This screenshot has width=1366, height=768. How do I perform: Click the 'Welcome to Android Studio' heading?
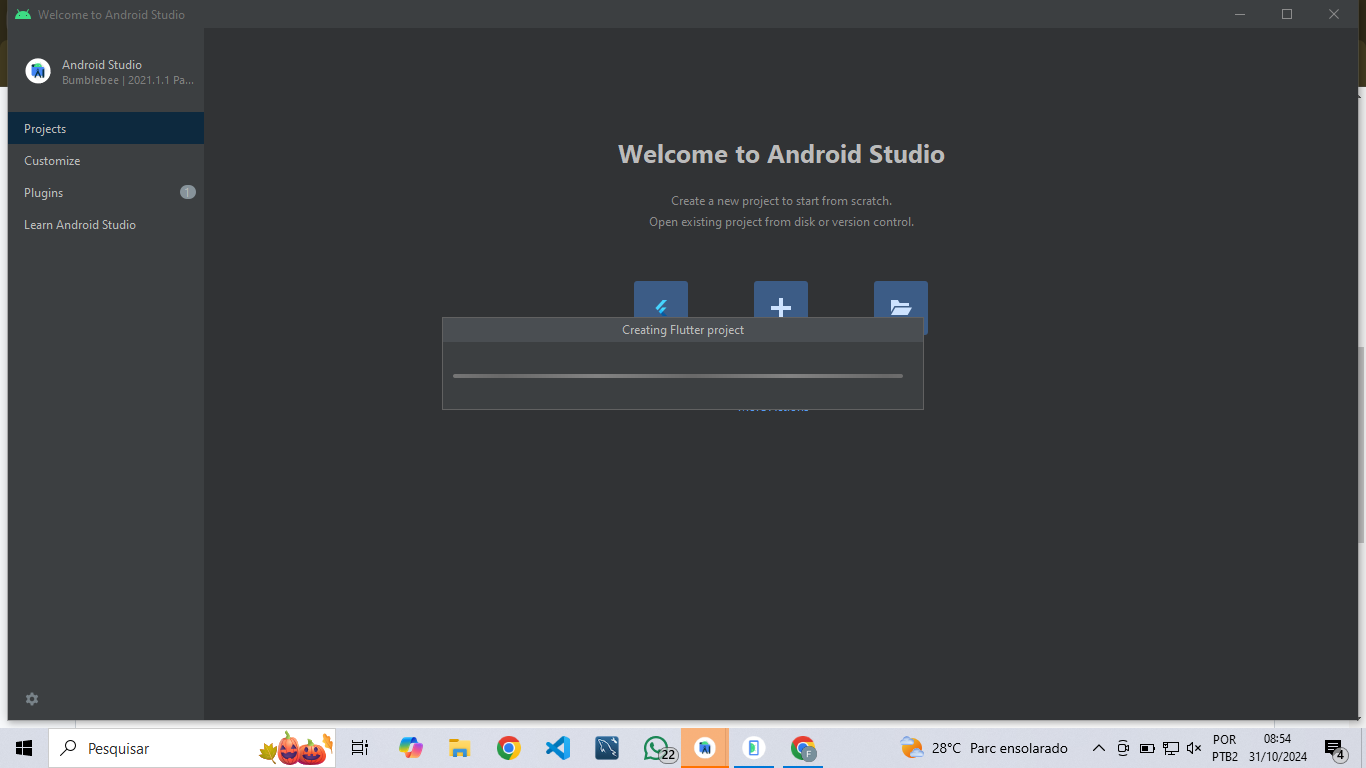(x=781, y=154)
